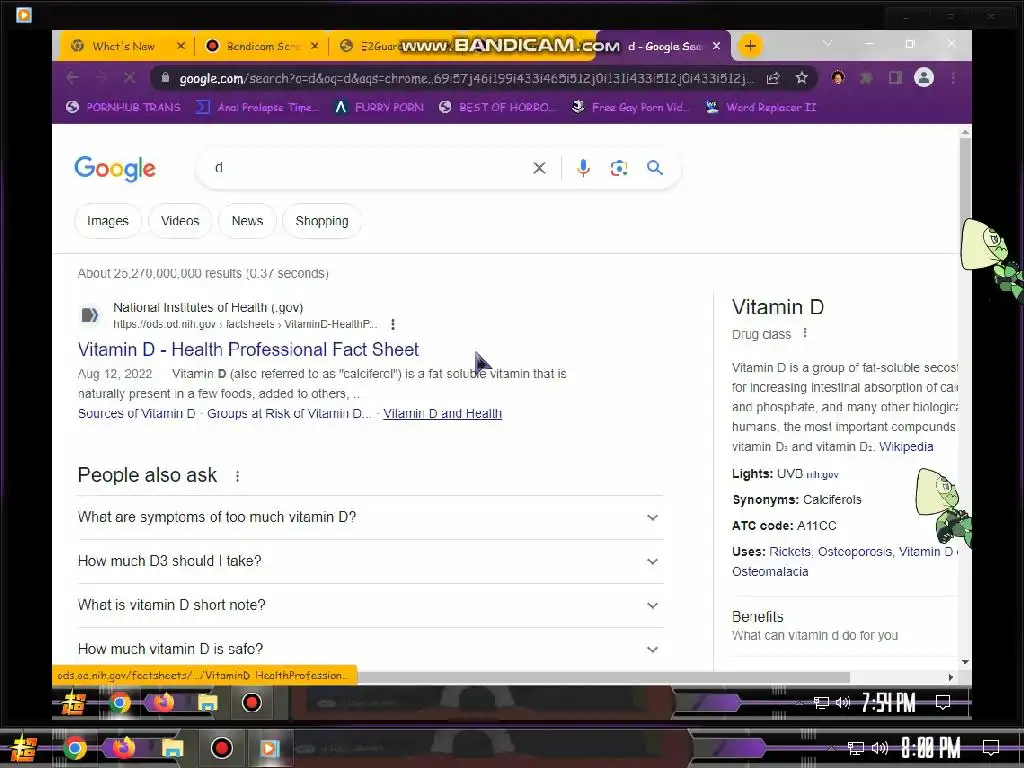Click the Chrome forward arrow button
This screenshot has height=768, width=1024.
tap(101, 78)
